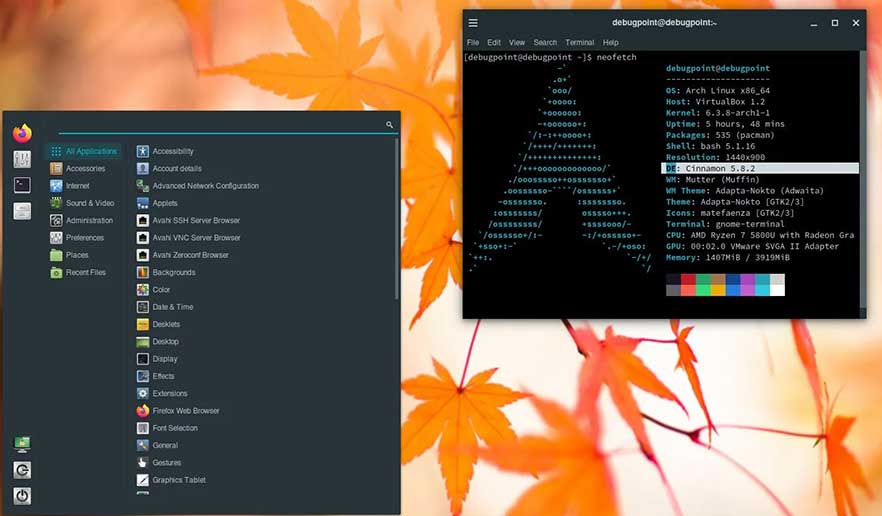The width and height of the screenshot is (882, 516).
Task: Click the lock screen icon in sidebar
Action: [22, 444]
